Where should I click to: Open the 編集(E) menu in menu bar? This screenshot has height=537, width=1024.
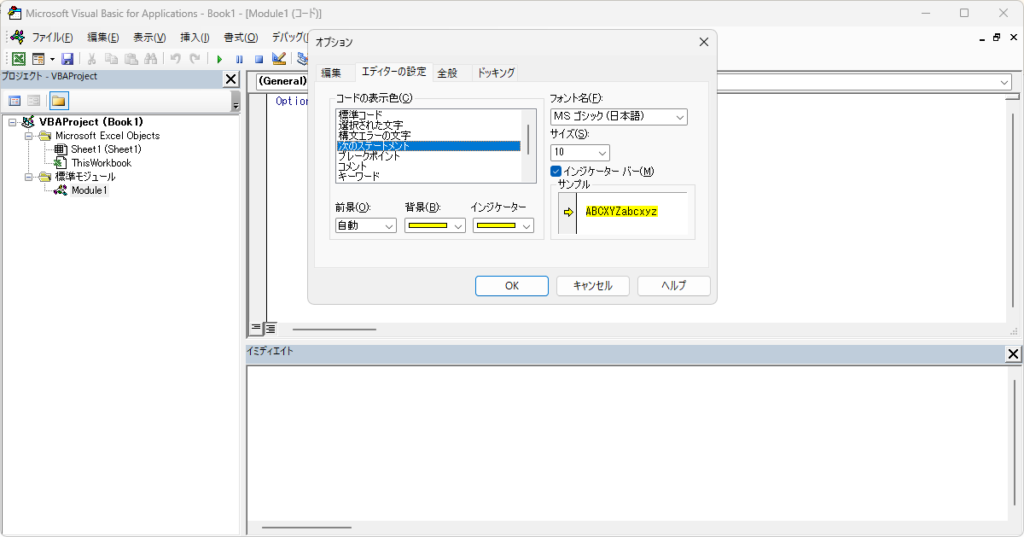[x=103, y=37]
